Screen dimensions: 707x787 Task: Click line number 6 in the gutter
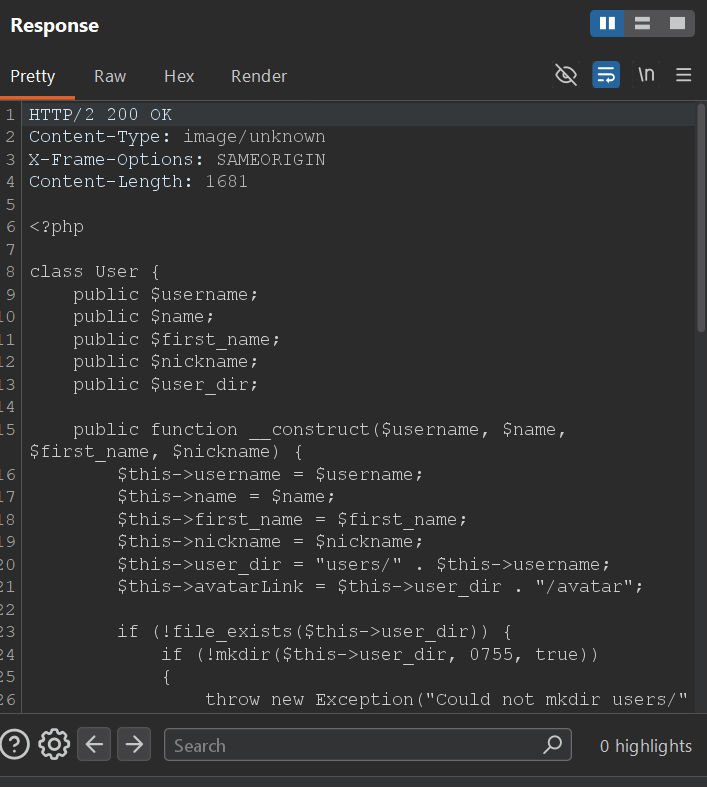[11, 227]
